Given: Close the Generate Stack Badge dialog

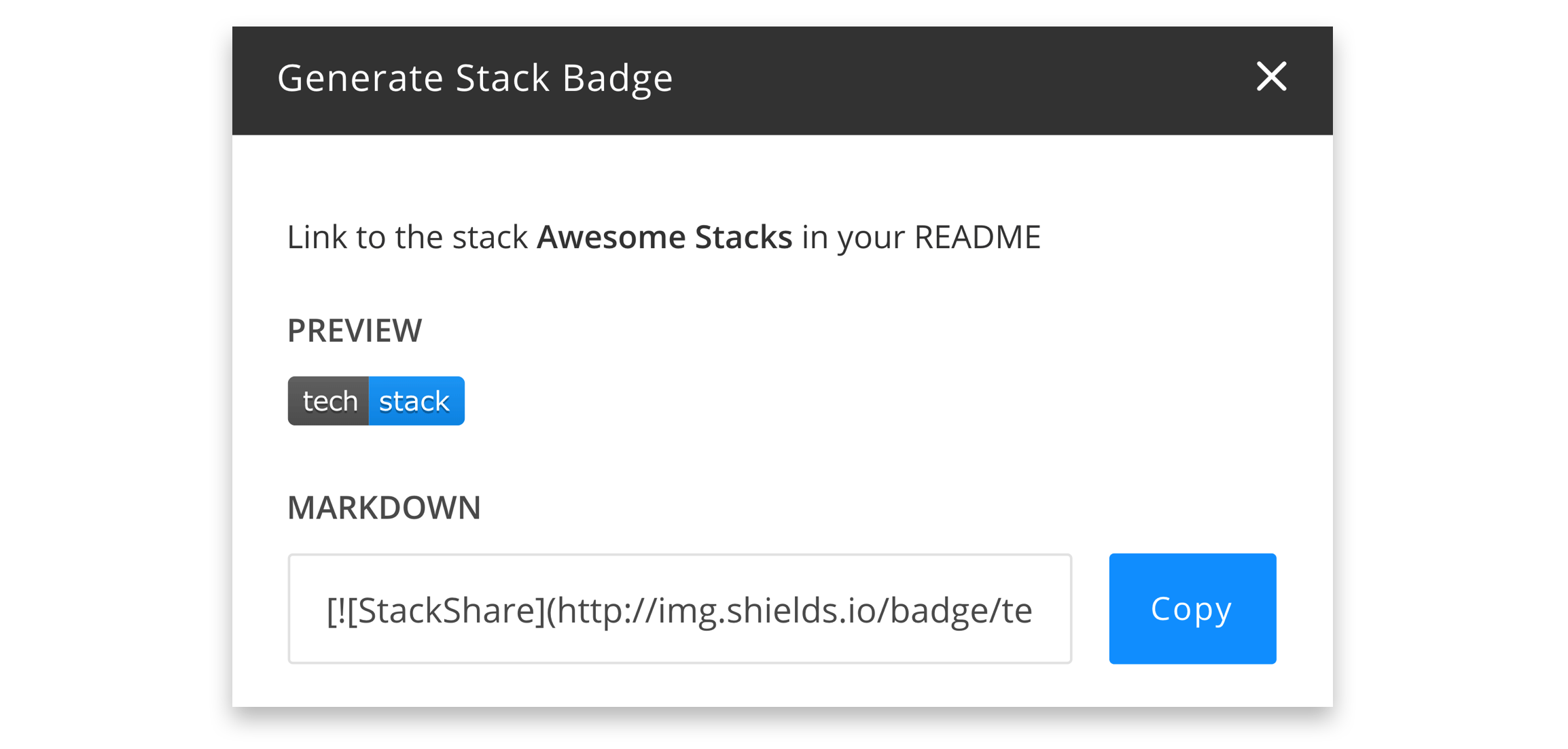Looking at the screenshot, I should (x=1271, y=76).
